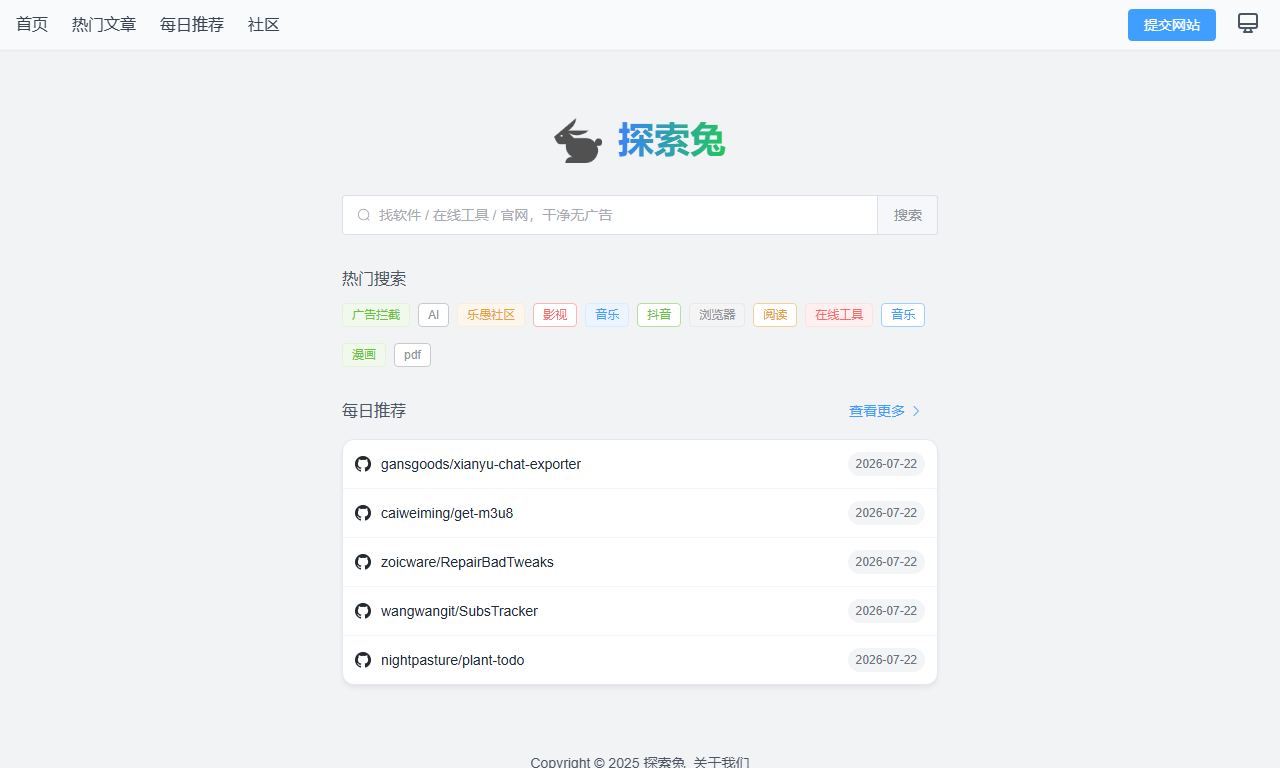Focus the search input field
The height and width of the screenshot is (768, 1280).
[610, 215]
